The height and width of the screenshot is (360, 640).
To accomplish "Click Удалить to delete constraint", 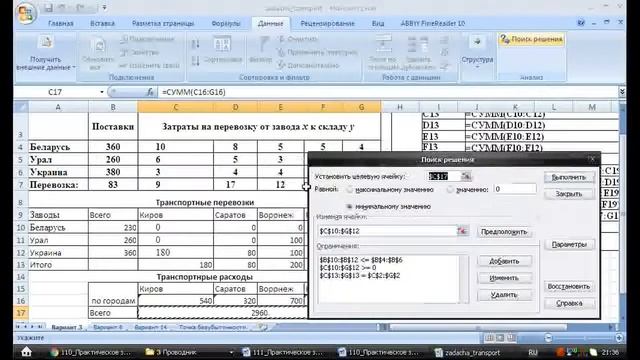I will 504,295.
